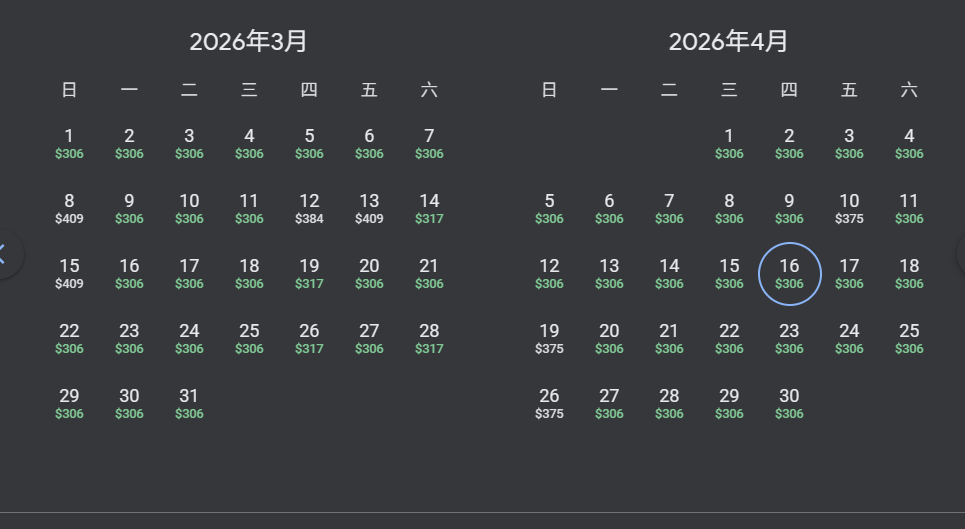This screenshot has width=965, height=529.
Task: Select March 1, 2026 priced at $306
Action: 69,143
